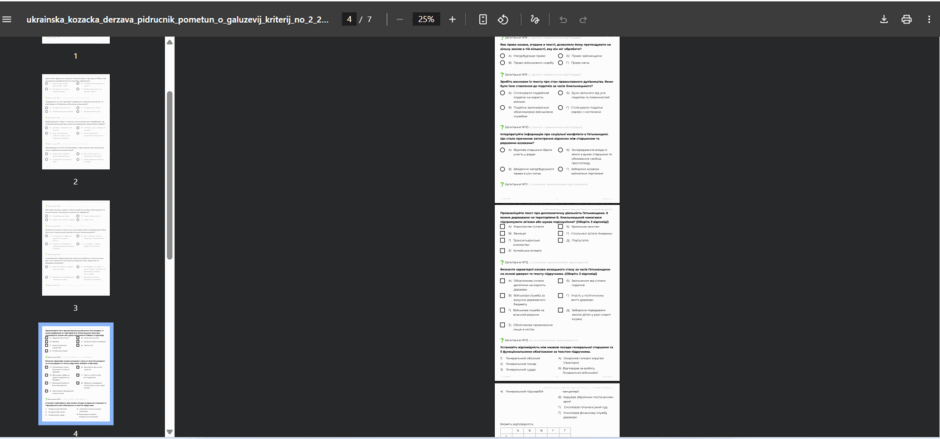Screen dimensions: 940x439
Task: Click the zoom in plus icon
Action: coord(452,19)
